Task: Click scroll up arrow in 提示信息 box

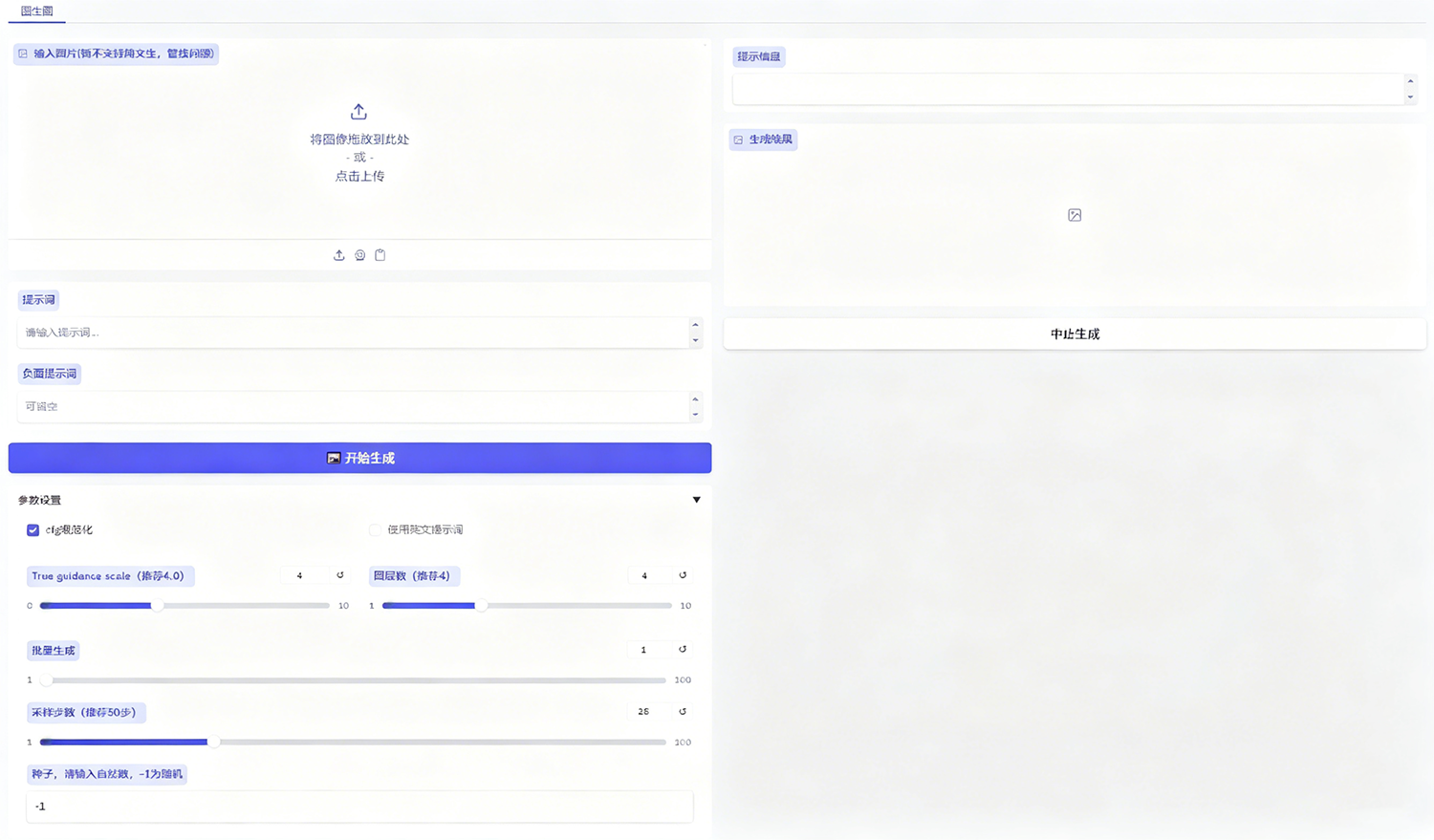Action: click(x=1410, y=81)
